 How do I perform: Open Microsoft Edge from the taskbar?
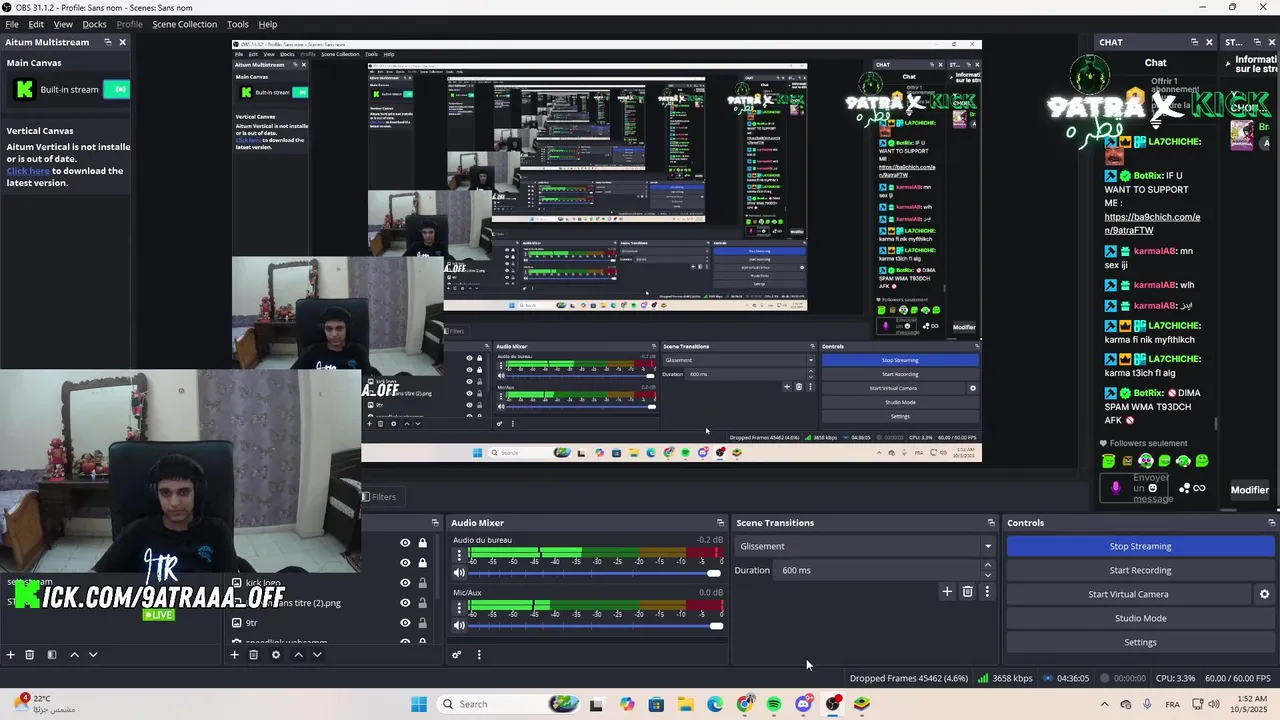click(x=715, y=705)
